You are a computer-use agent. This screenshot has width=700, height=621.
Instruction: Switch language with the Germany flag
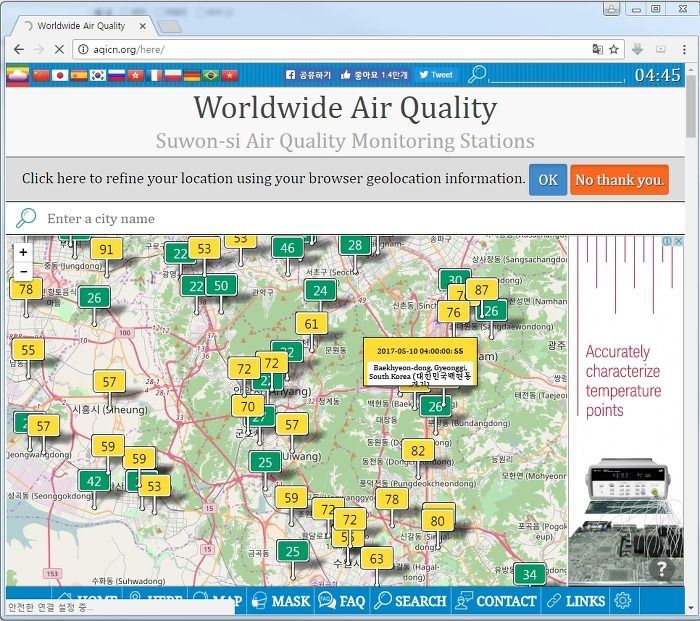click(192, 75)
